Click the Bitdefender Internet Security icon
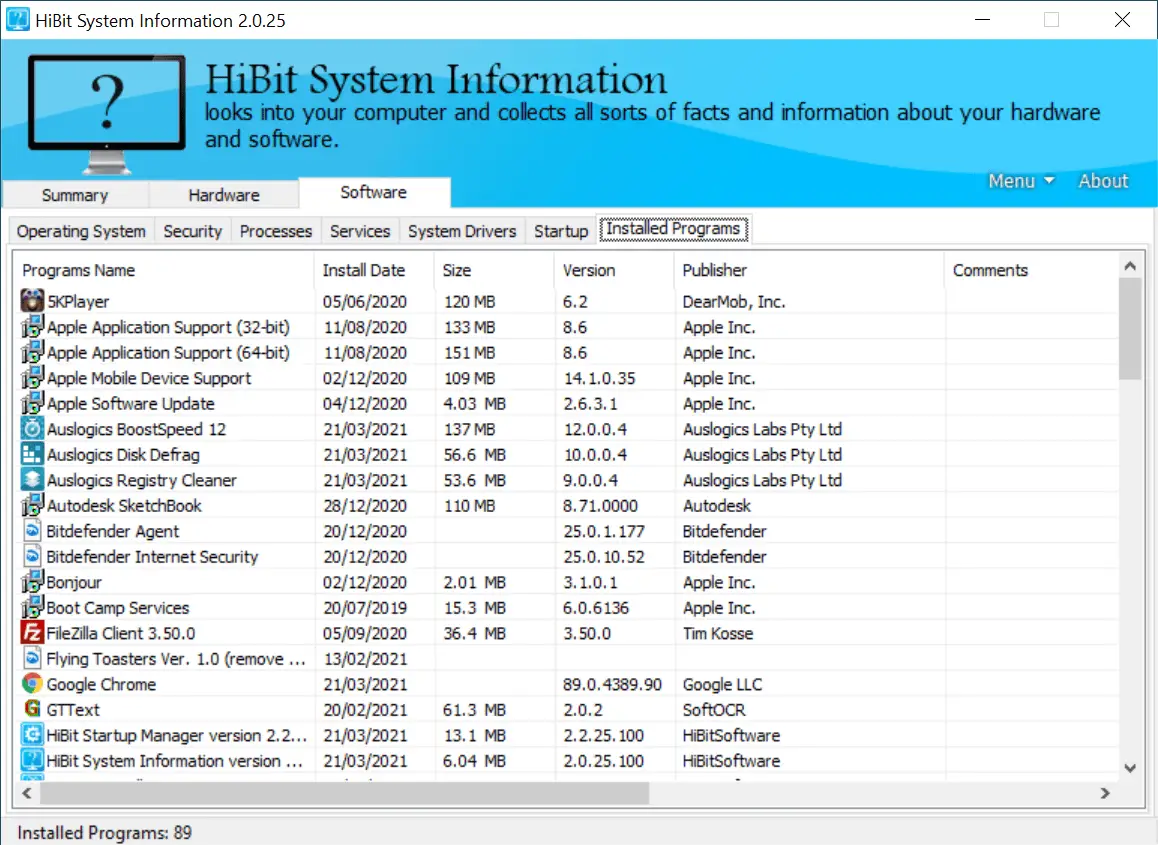The height and width of the screenshot is (845, 1158). [x=32, y=556]
